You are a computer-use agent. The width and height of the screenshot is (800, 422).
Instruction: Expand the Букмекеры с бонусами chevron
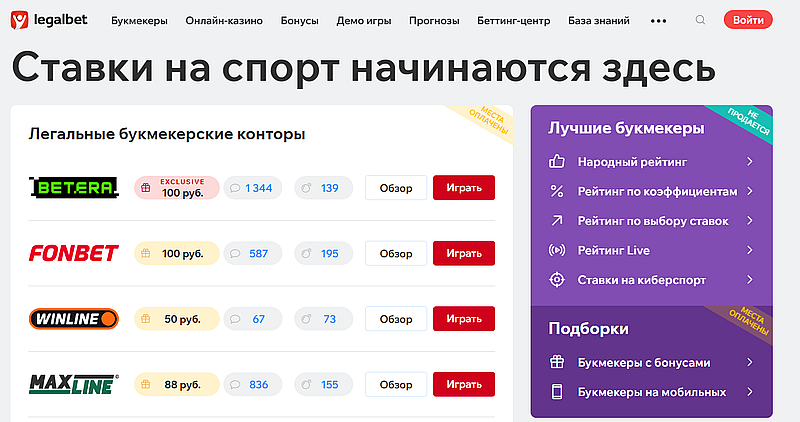[x=749, y=362]
